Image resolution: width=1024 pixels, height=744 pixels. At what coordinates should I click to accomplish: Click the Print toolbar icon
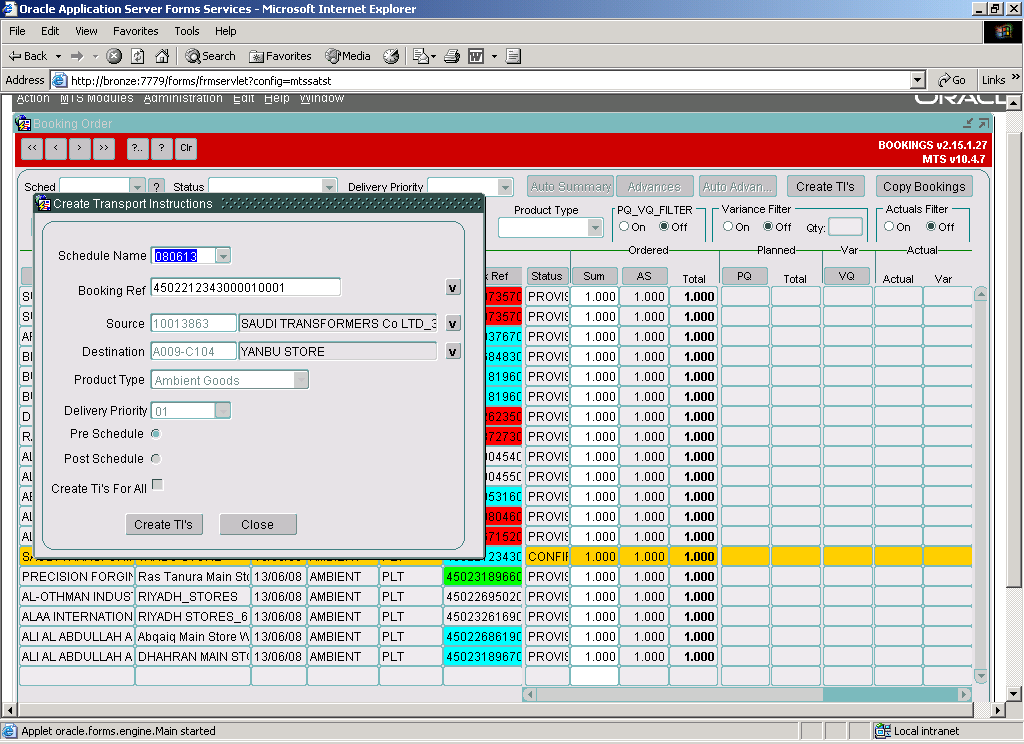pyautogui.click(x=452, y=56)
